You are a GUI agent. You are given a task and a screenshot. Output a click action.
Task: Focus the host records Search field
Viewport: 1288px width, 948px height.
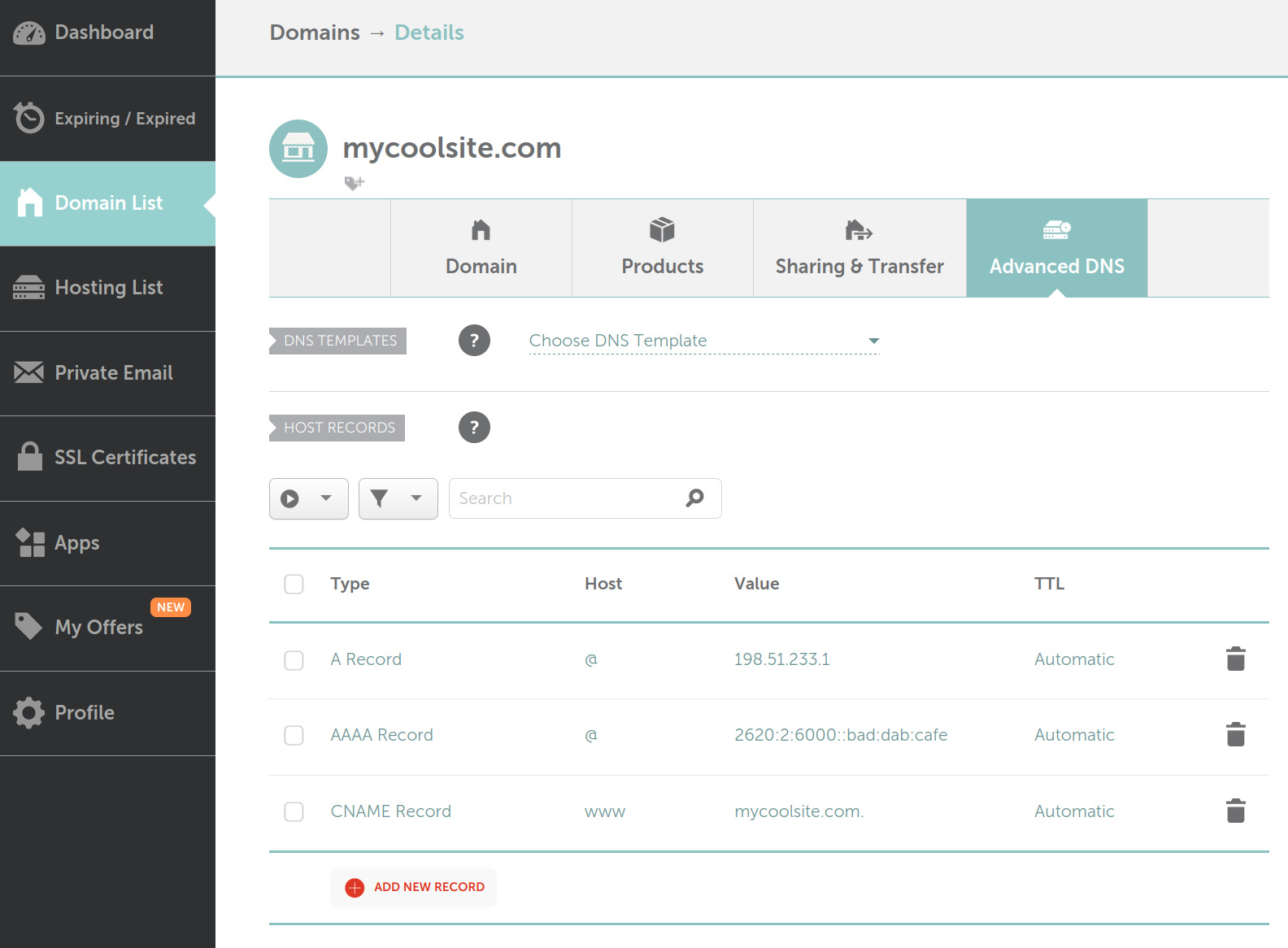point(585,498)
